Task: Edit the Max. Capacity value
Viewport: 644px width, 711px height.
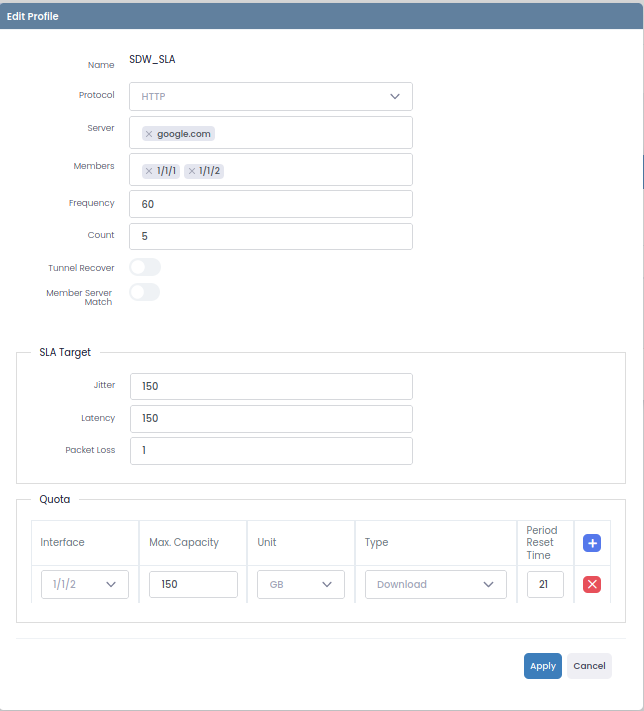Action: 193,584
